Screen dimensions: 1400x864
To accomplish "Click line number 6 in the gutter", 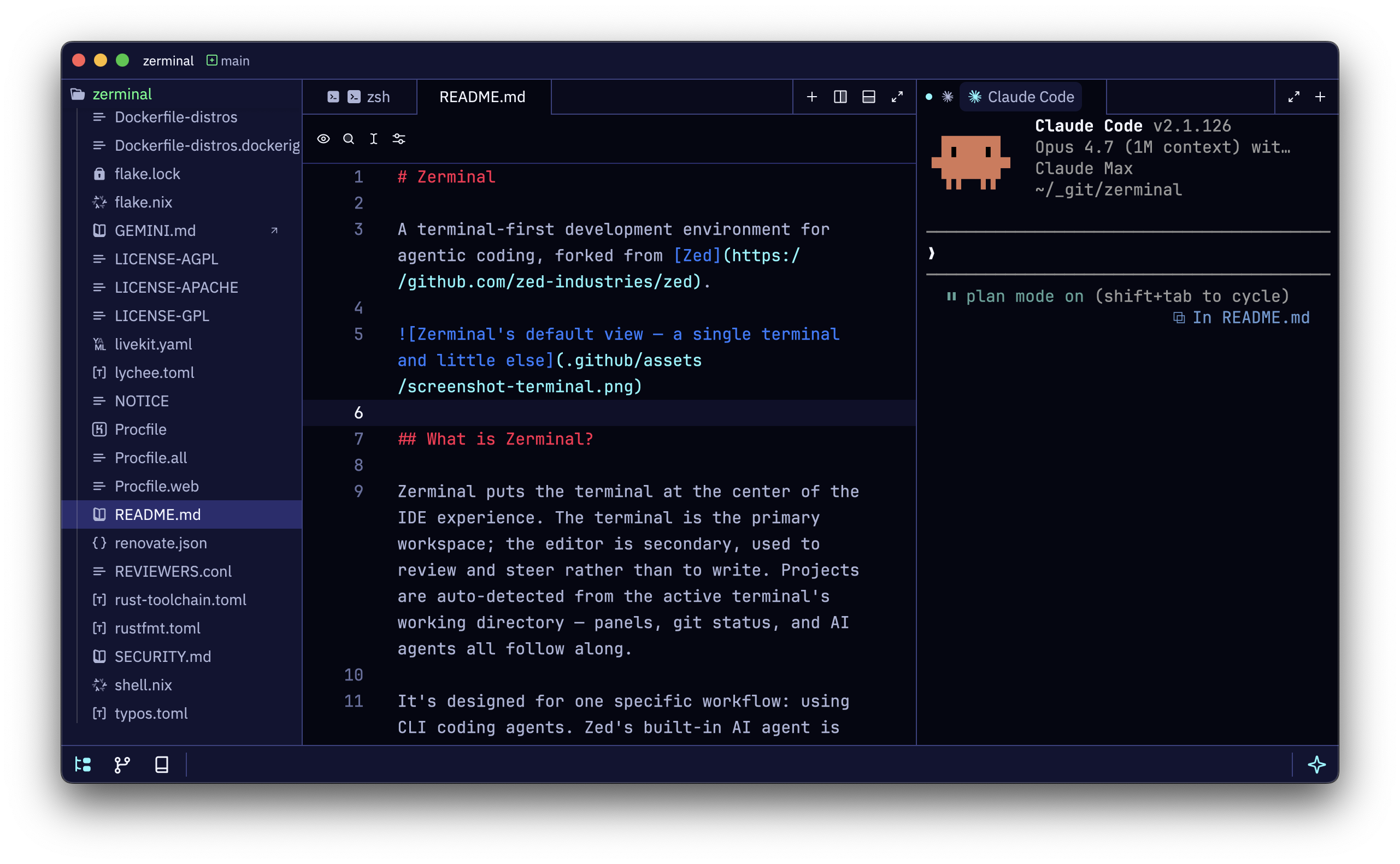I will 358,413.
